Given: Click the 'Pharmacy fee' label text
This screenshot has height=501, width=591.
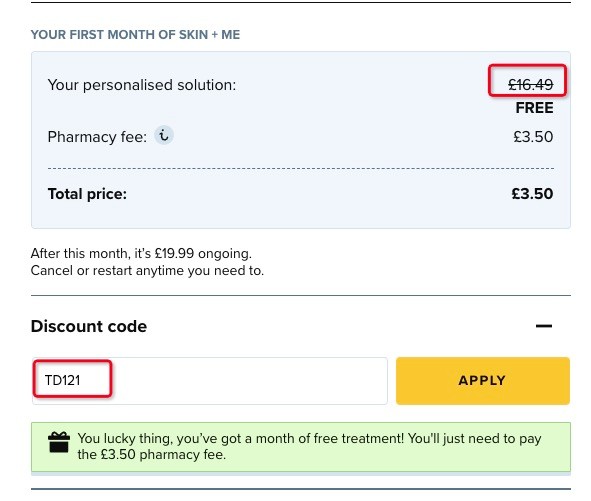Looking at the screenshot, I should pos(97,137).
